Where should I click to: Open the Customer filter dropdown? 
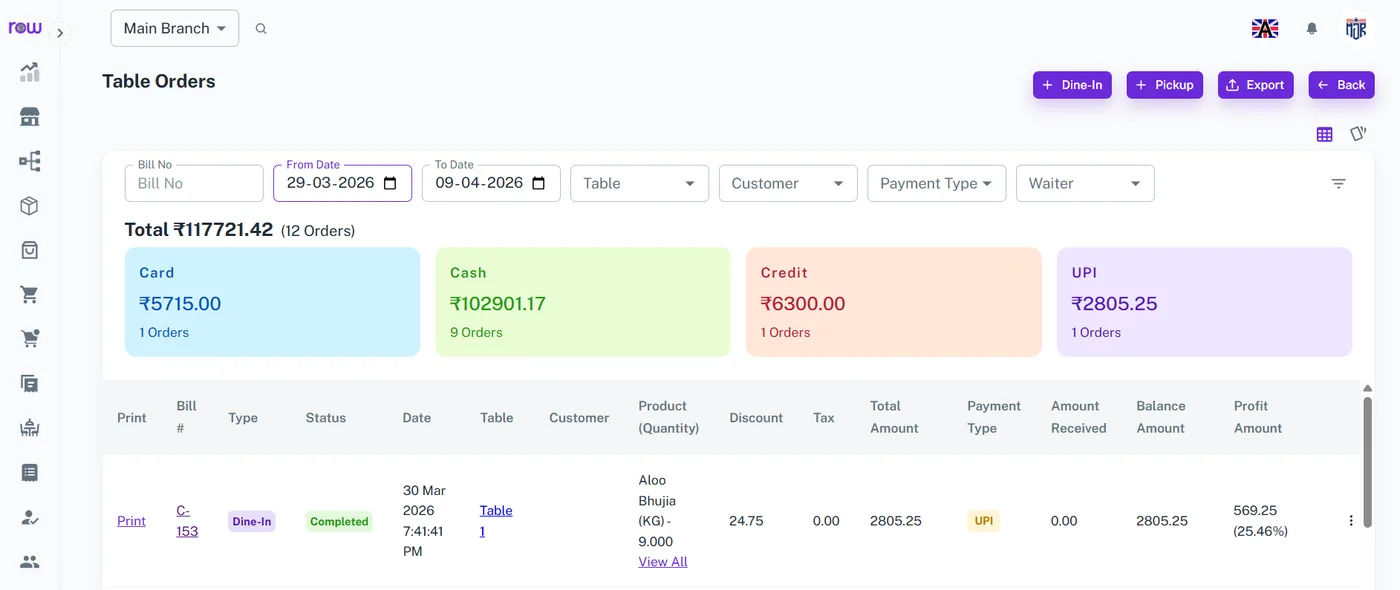[x=788, y=183]
